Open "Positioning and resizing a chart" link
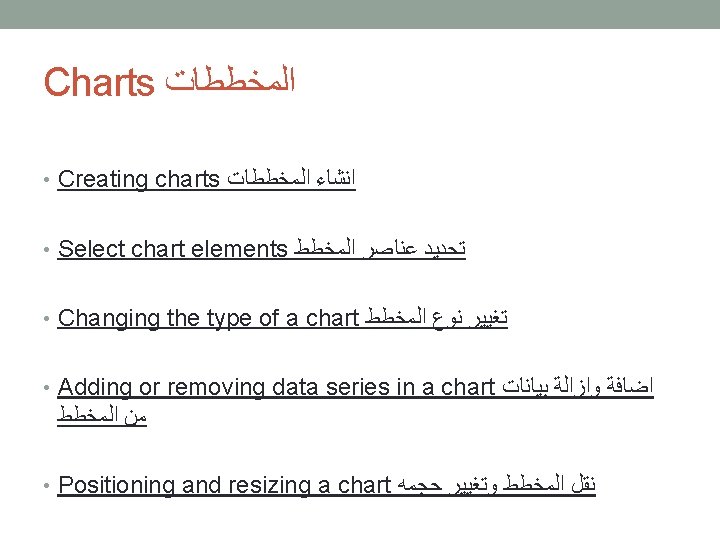Viewport: 720px width, 540px height. 224,485
